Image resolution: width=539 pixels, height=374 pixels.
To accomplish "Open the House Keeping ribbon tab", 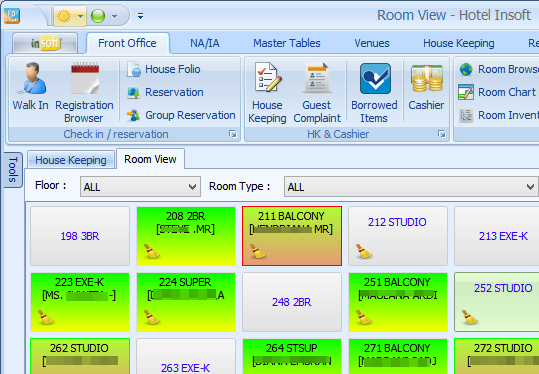I will point(459,43).
